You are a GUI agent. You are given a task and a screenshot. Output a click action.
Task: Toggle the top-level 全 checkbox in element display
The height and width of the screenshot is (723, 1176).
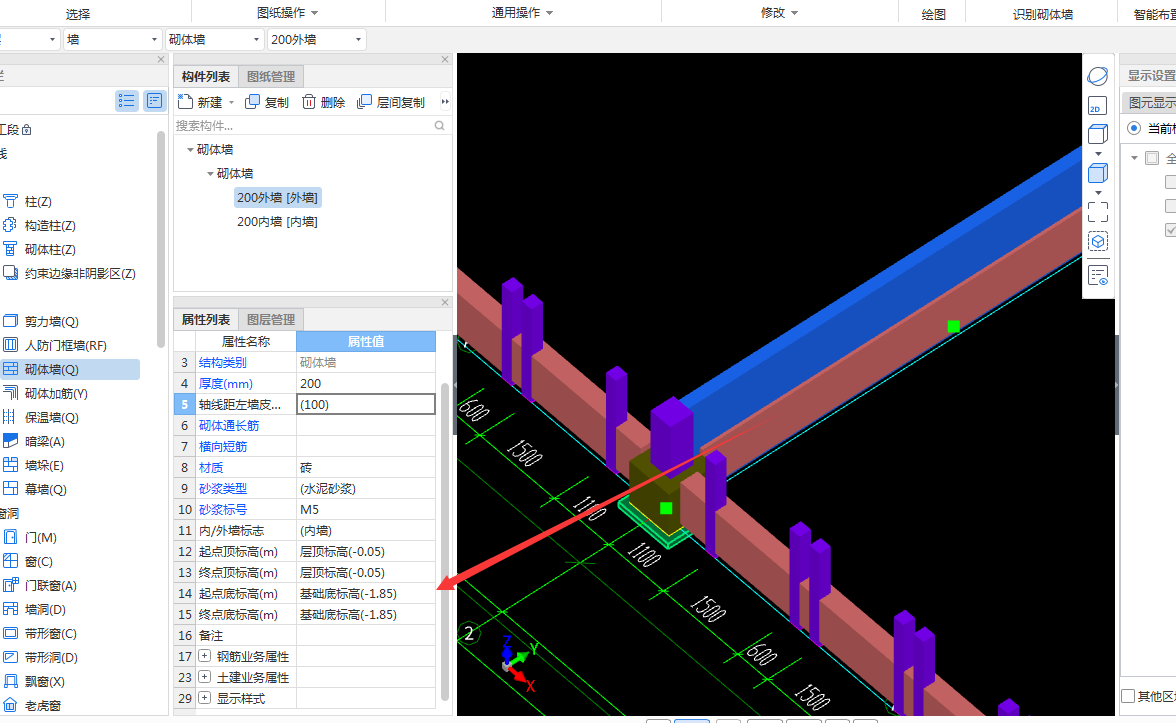[1152, 158]
